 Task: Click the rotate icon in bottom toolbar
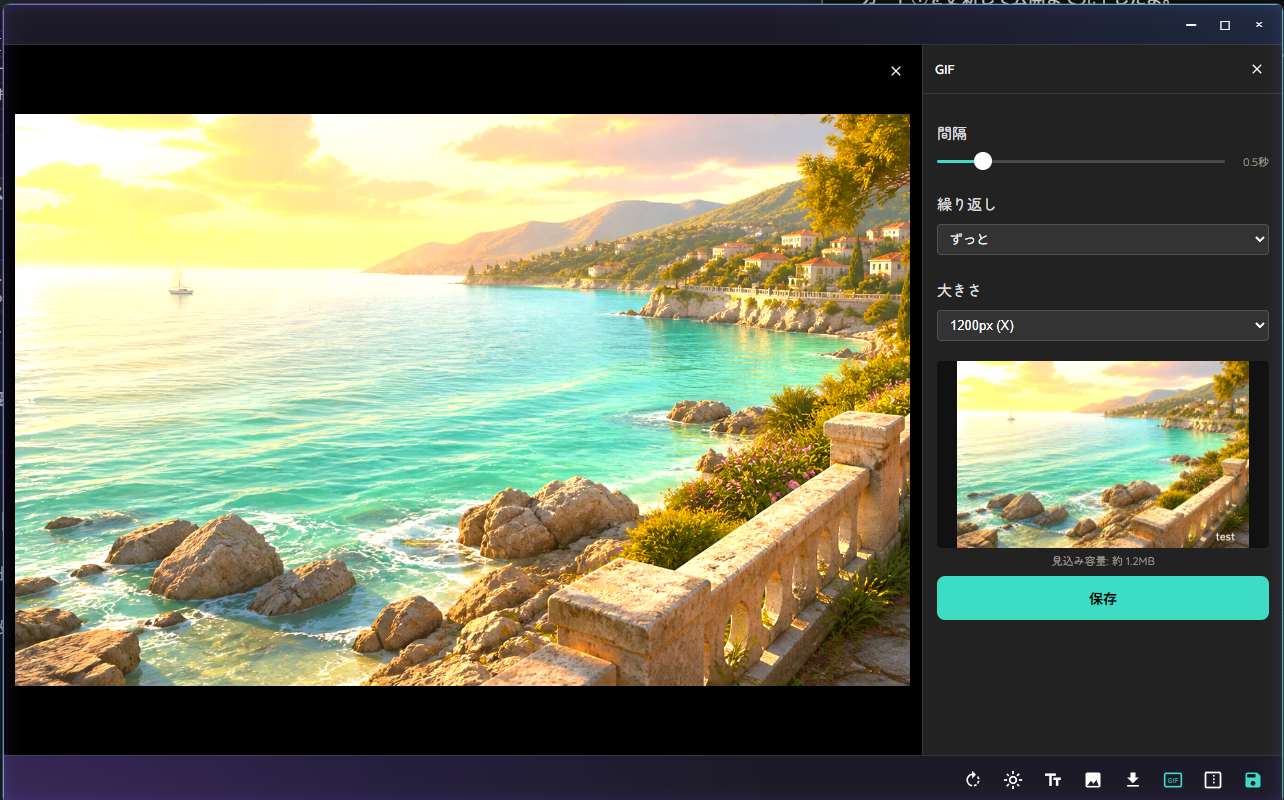point(973,780)
